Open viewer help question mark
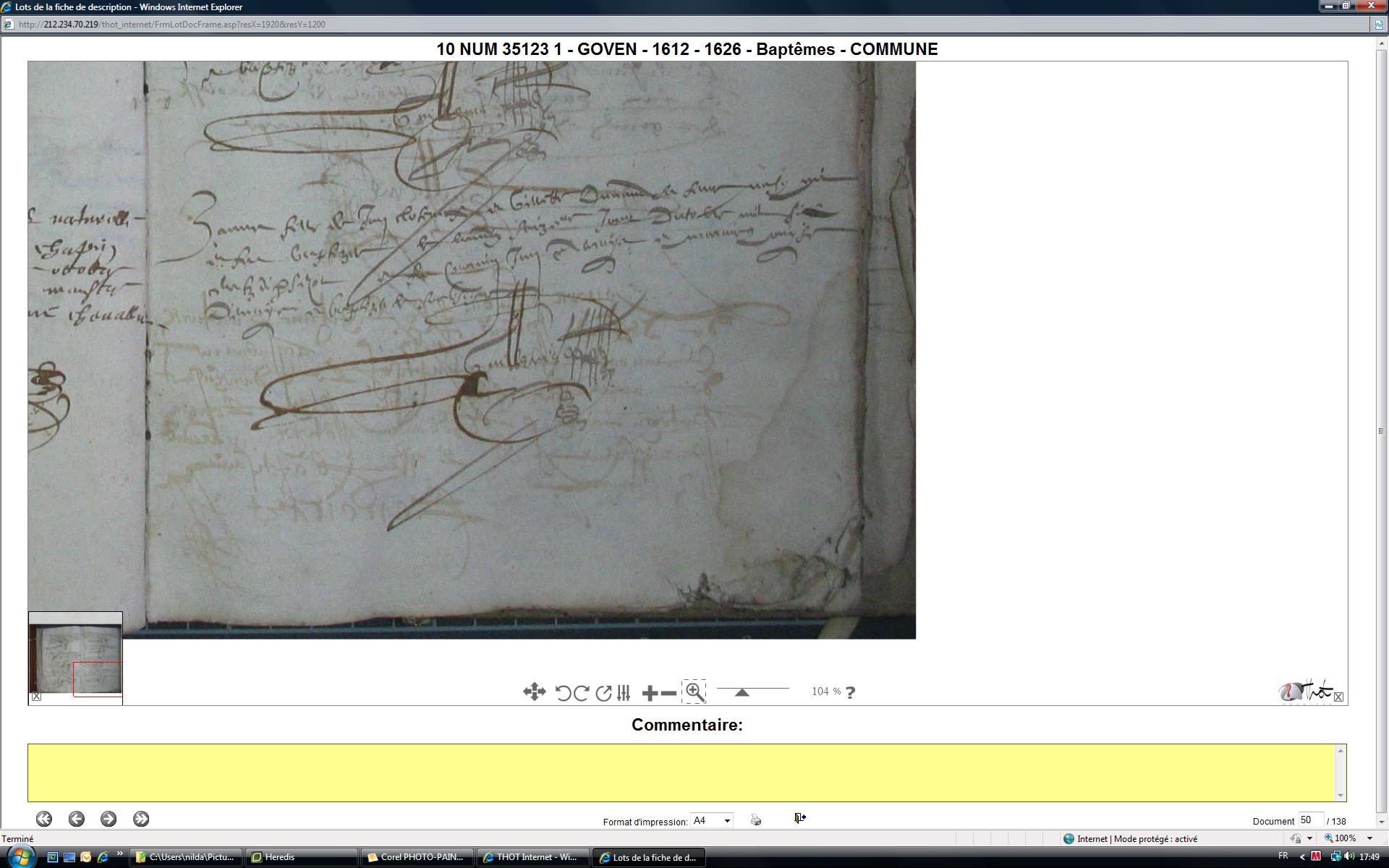The height and width of the screenshot is (868, 1389). click(850, 692)
